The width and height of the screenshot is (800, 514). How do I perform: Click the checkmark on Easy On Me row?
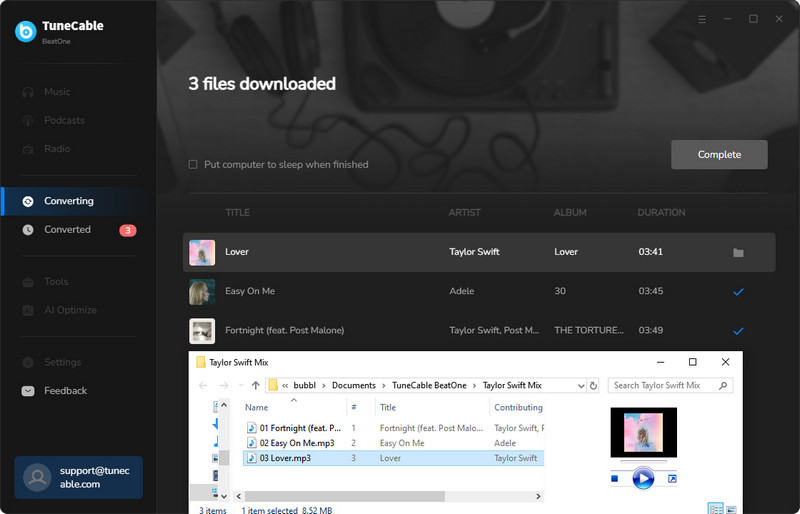click(x=738, y=292)
